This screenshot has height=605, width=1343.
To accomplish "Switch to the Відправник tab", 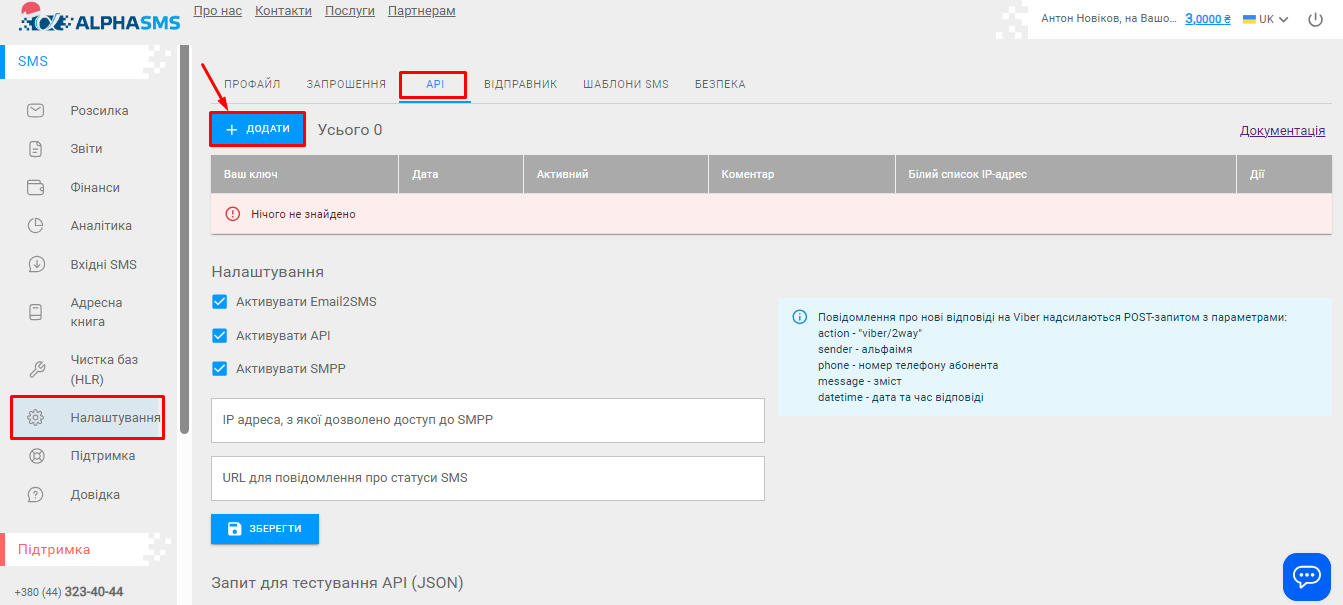I will tap(520, 85).
